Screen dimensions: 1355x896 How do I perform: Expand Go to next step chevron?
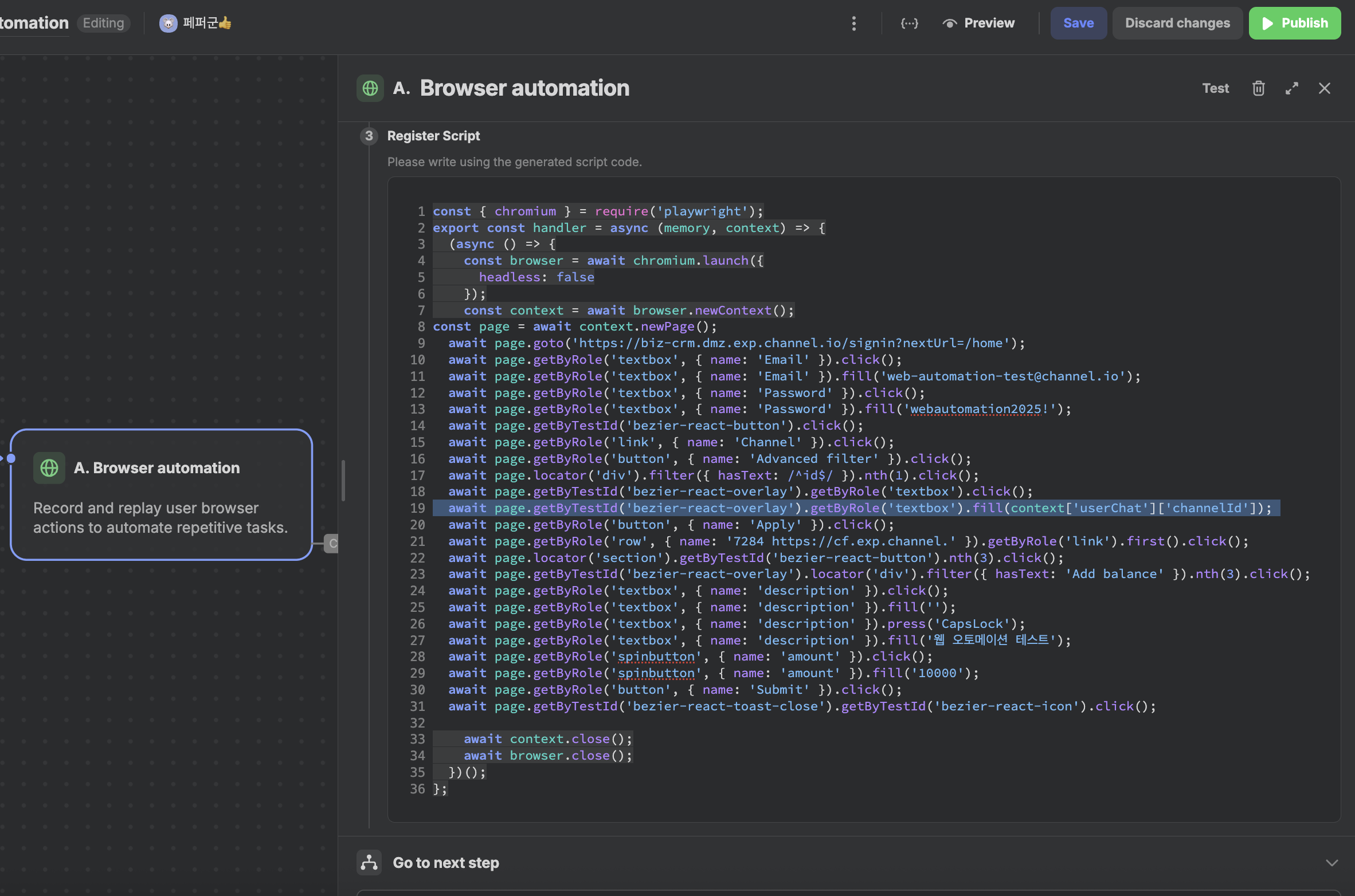coord(1331,863)
